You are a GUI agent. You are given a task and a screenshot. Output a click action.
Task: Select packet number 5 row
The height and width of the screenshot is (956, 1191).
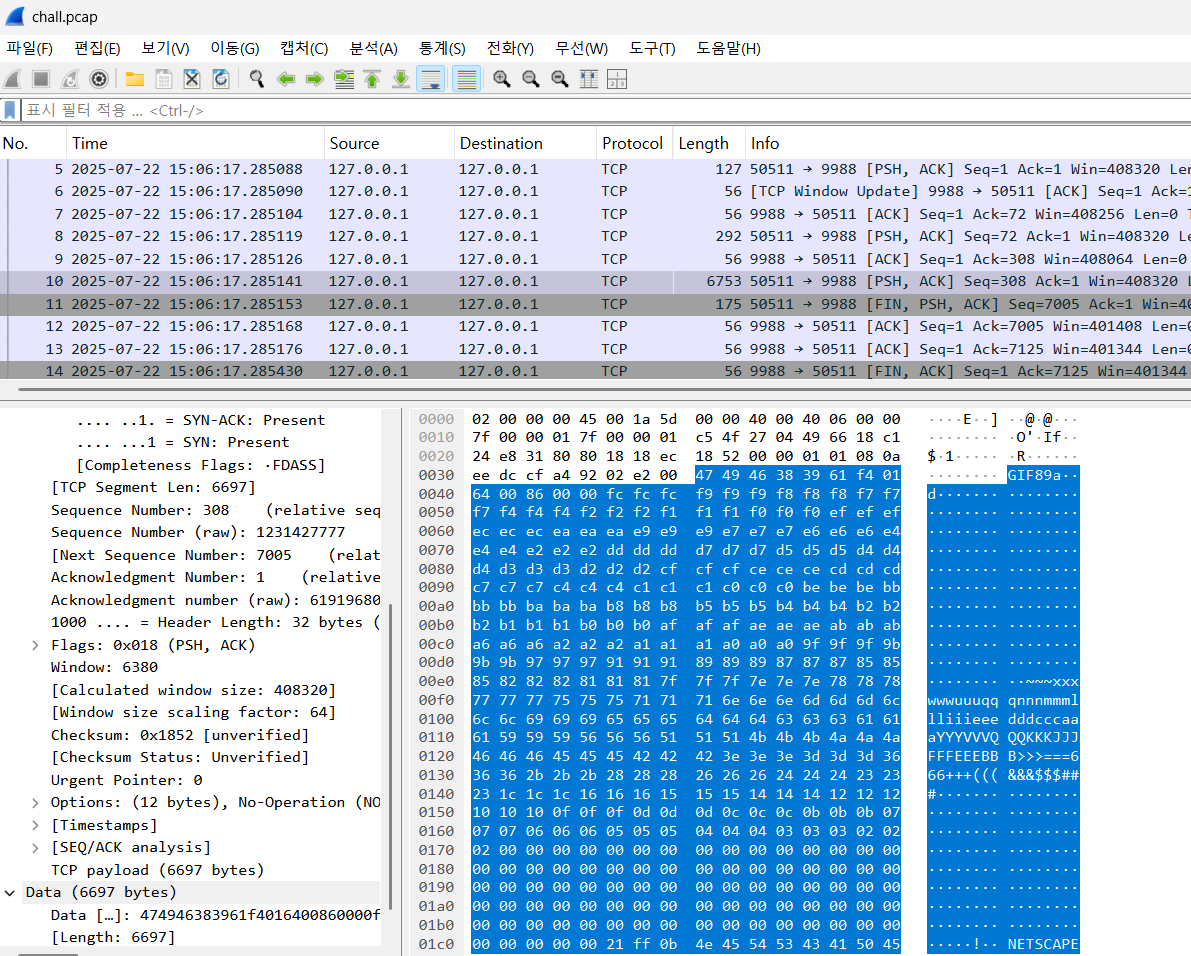596,169
